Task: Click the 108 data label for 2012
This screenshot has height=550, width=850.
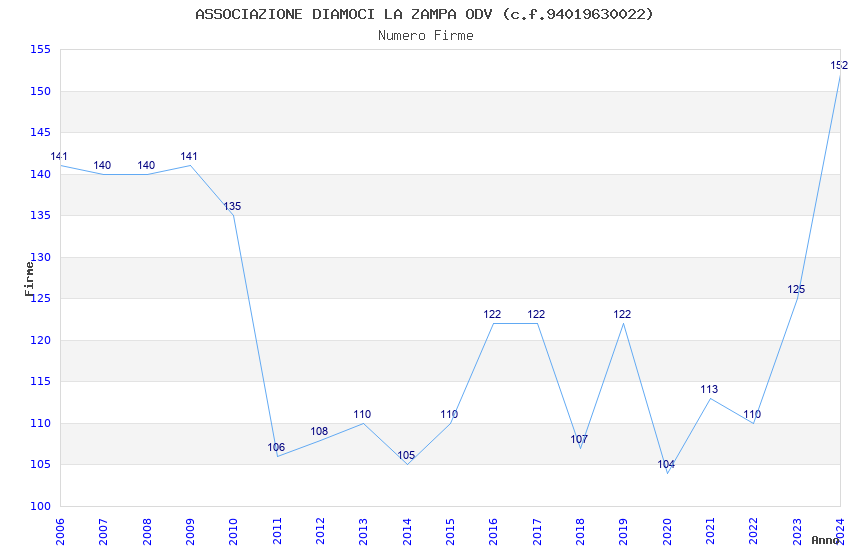Action: click(x=319, y=431)
